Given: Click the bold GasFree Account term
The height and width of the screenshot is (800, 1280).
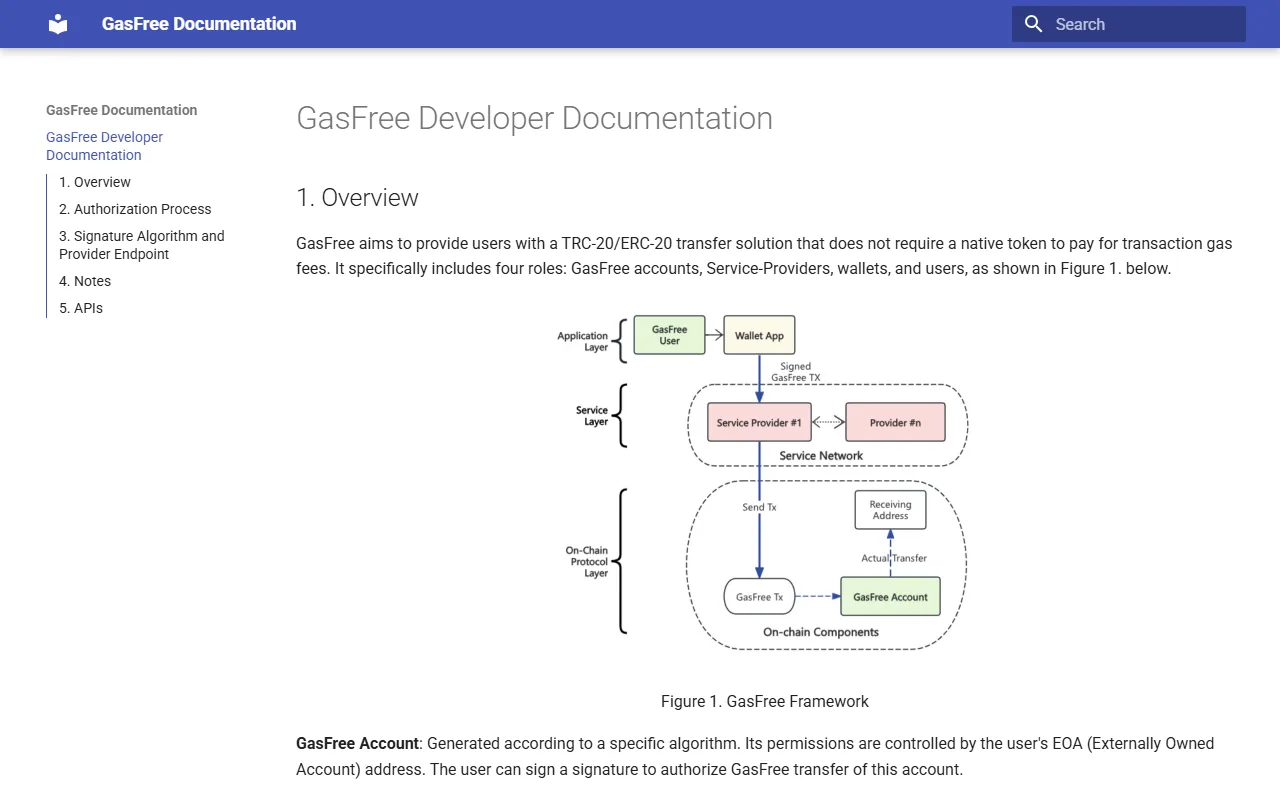Looking at the screenshot, I should (357, 744).
